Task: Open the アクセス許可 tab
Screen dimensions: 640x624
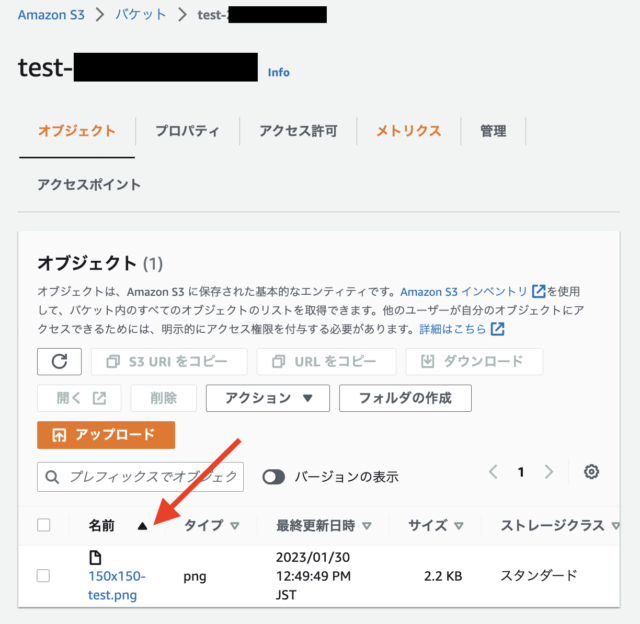Action: tap(298, 131)
